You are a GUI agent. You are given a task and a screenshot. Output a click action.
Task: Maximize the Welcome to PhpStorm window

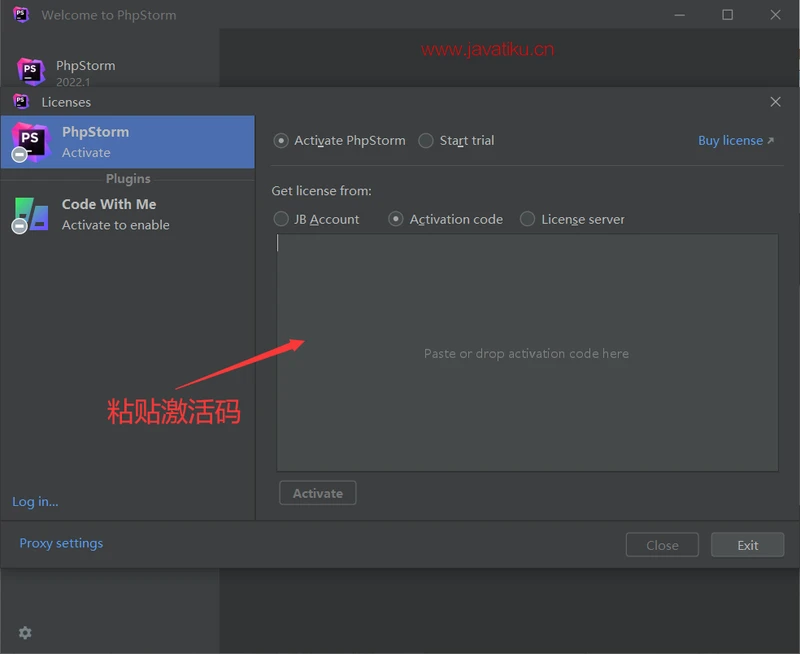coord(727,15)
